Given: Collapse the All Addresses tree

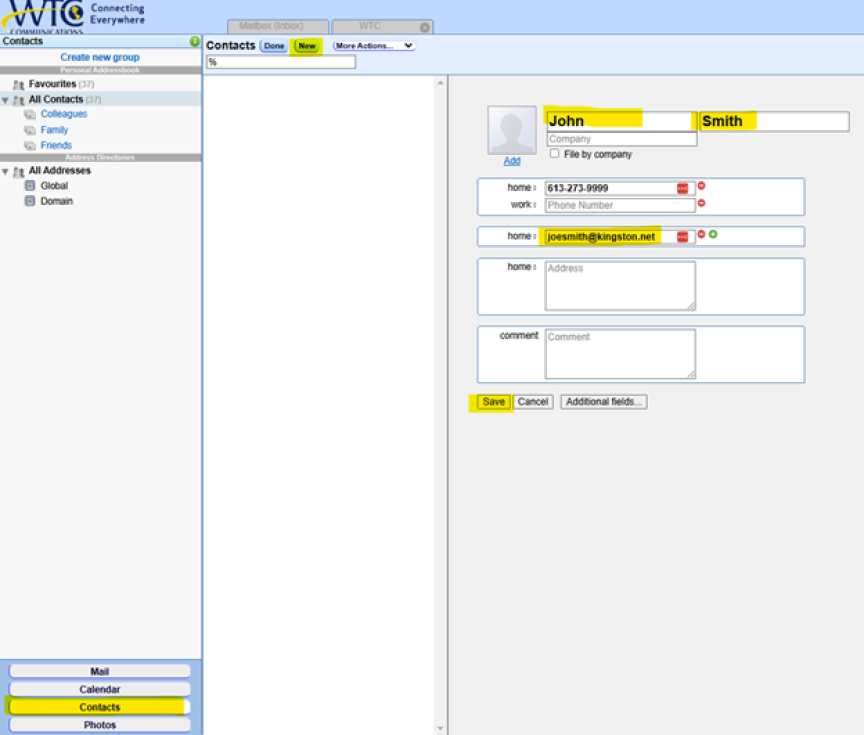Looking at the screenshot, I should [5, 171].
